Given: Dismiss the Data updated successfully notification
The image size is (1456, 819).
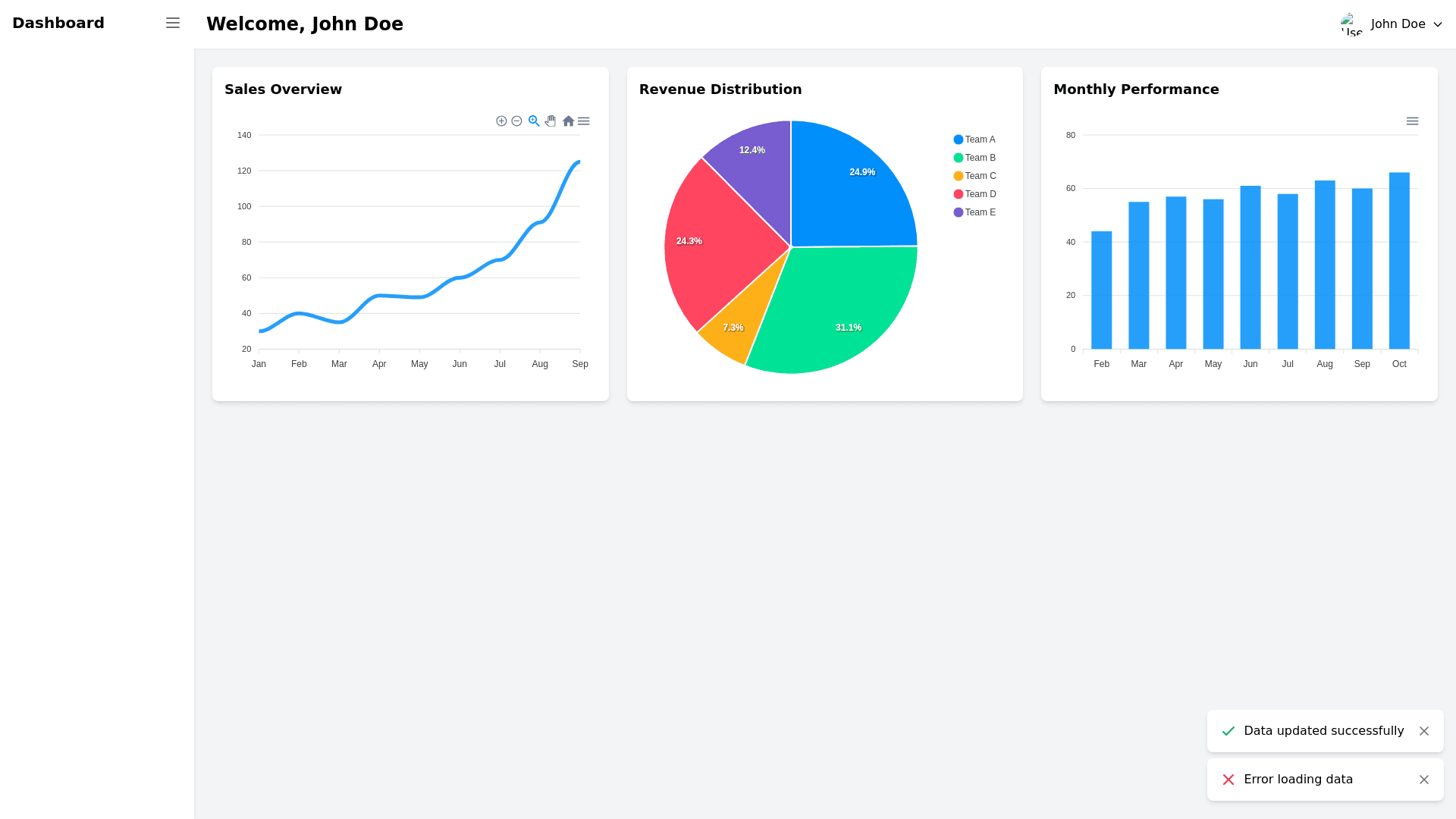Looking at the screenshot, I should [1423, 731].
